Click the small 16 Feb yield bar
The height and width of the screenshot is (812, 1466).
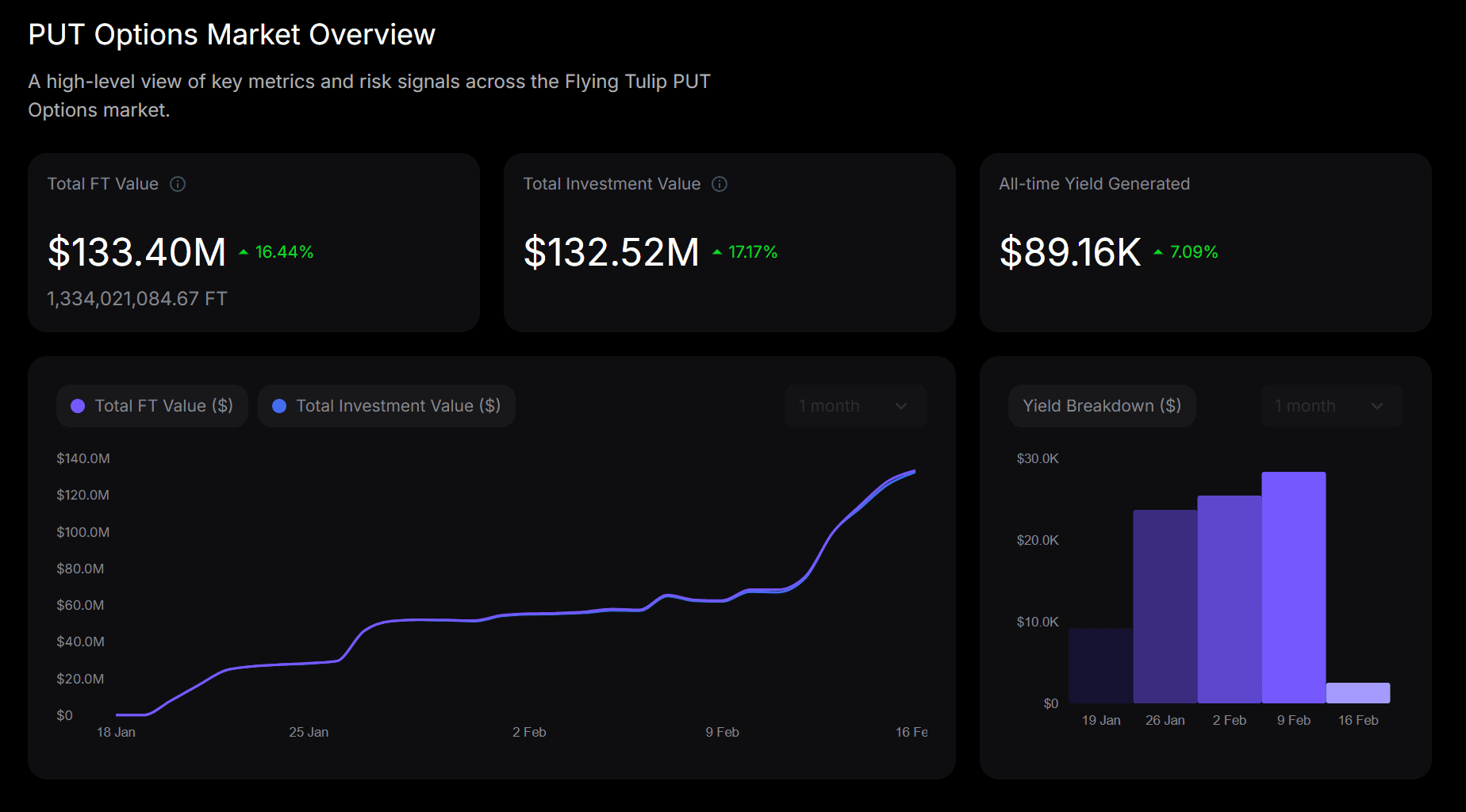(1357, 693)
